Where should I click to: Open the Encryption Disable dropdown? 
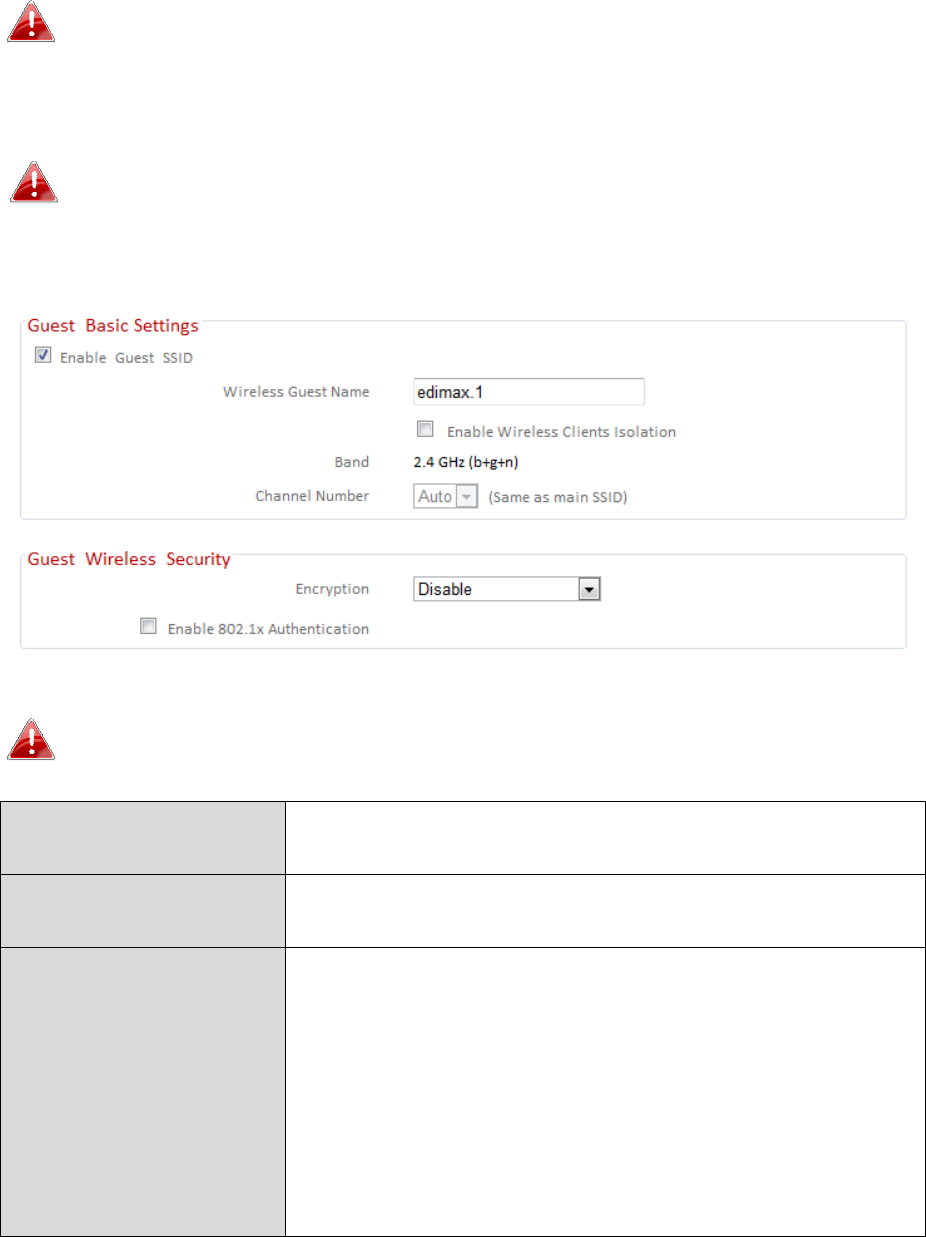click(507, 589)
